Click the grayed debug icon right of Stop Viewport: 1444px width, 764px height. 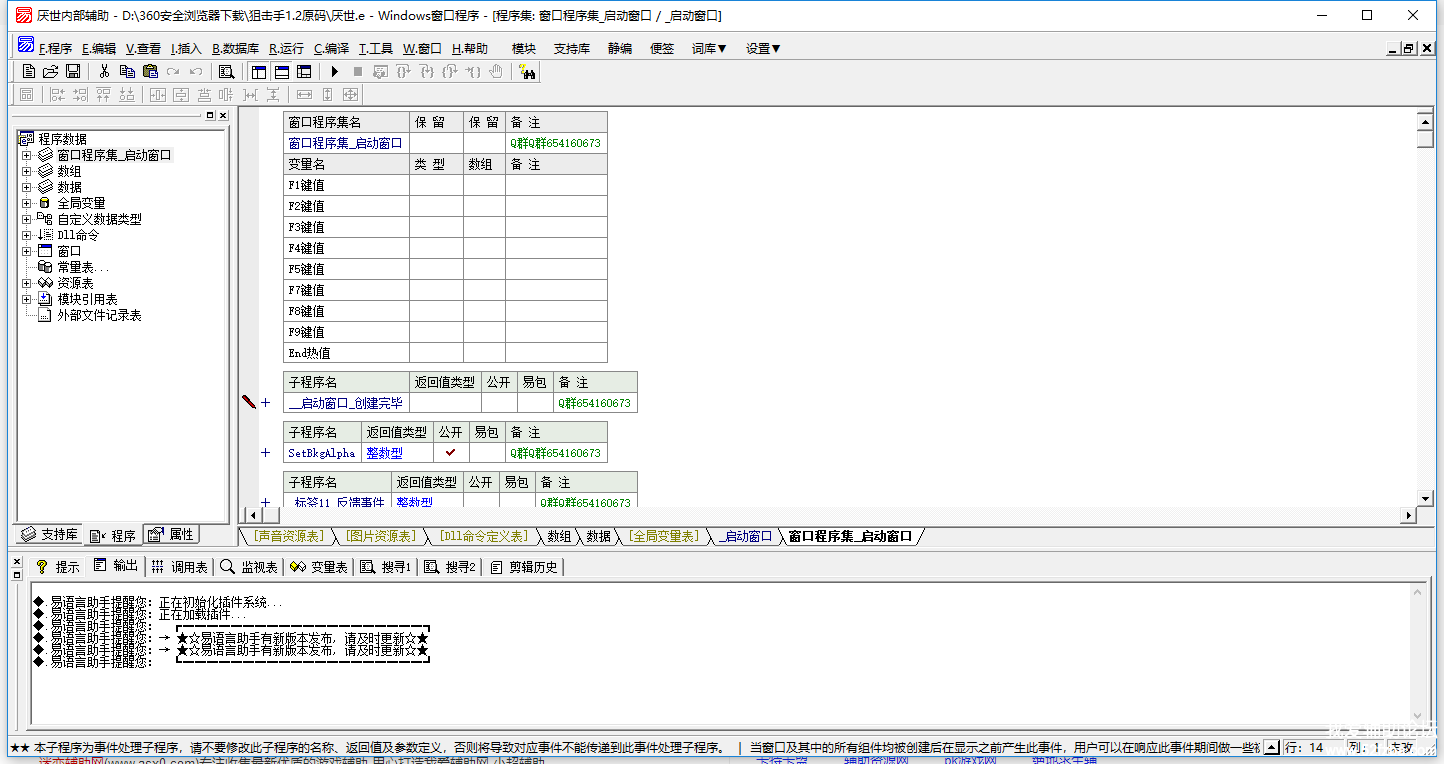pos(380,71)
